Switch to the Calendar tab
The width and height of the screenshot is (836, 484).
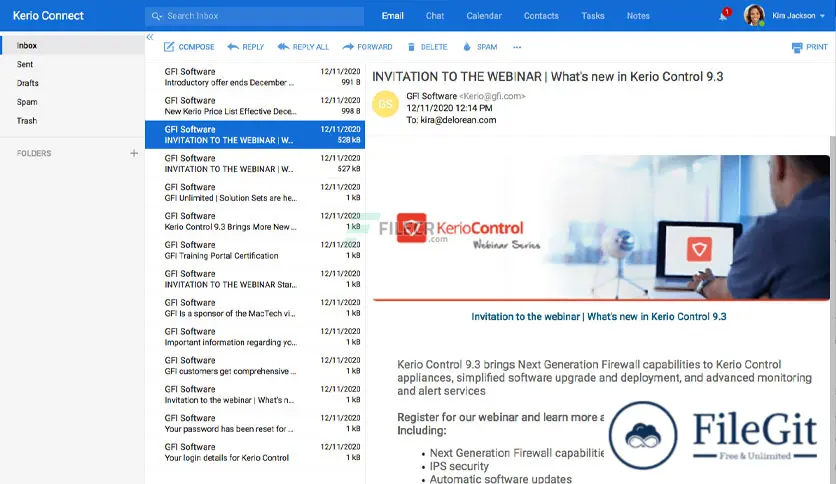[484, 16]
